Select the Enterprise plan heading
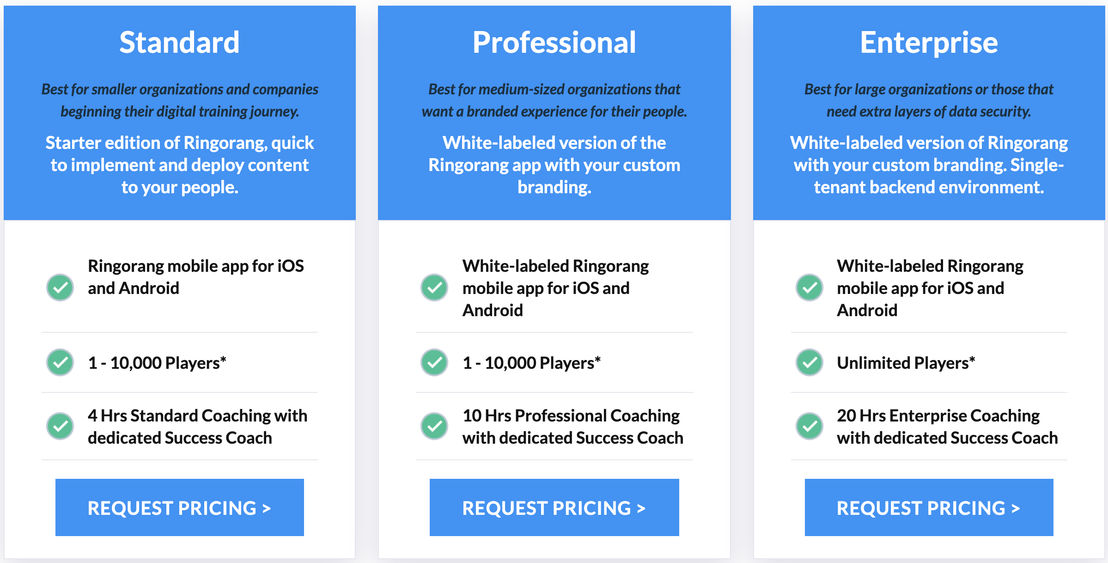This screenshot has height=563, width=1108. click(929, 42)
